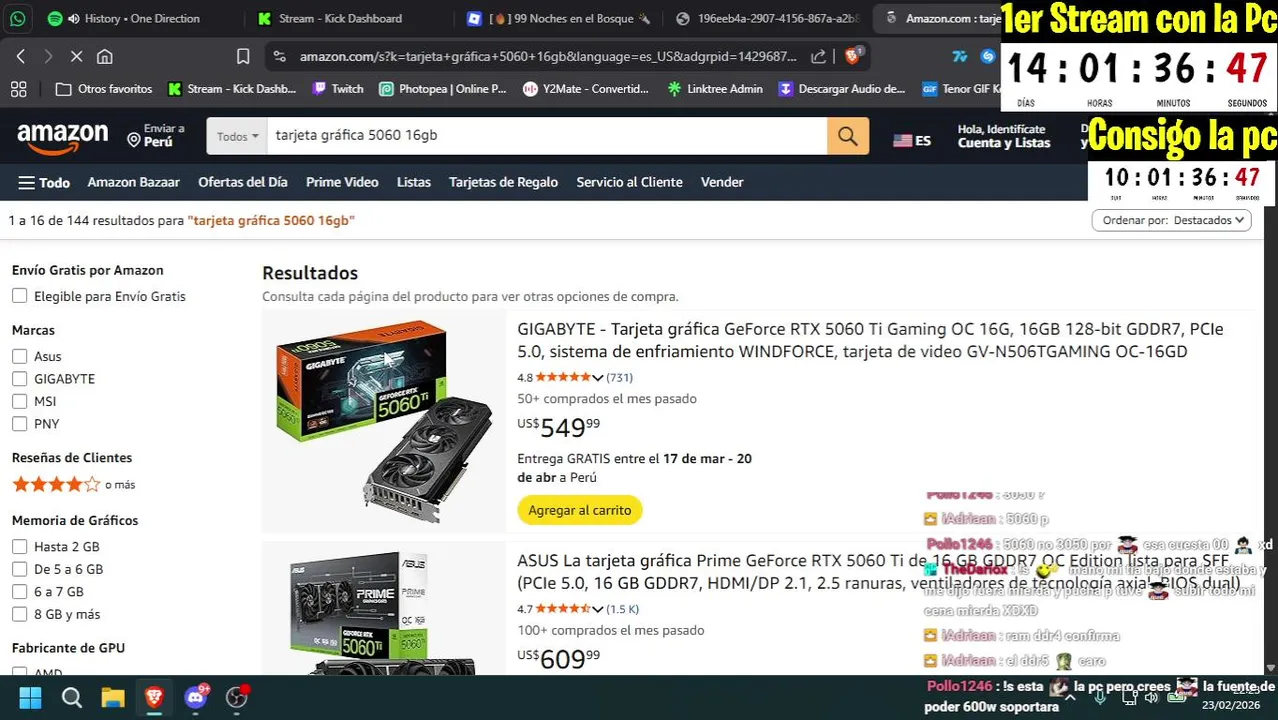Tick the 8 GB y más checkbox

click(19, 614)
